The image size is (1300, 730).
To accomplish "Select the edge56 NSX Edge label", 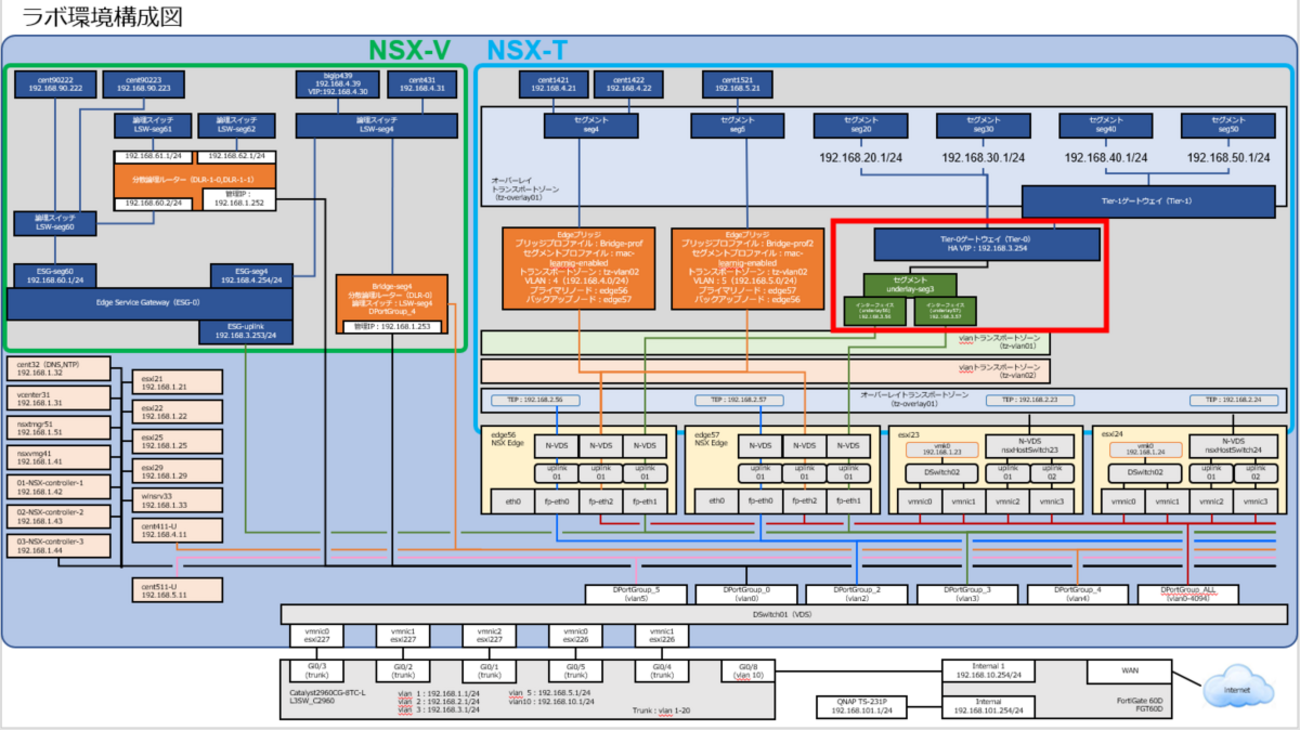I will tap(506, 440).
